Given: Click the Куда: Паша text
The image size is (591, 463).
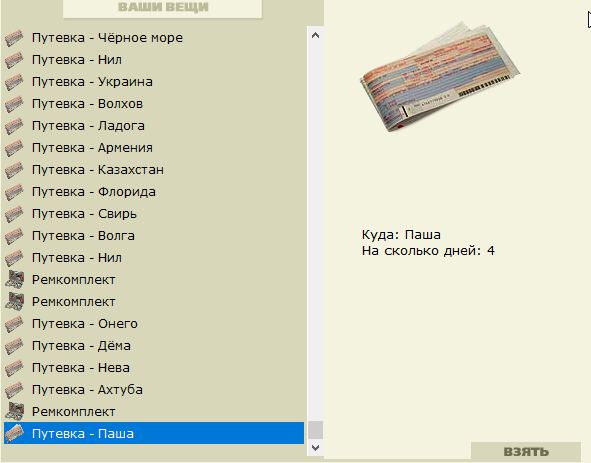Looking at the screenshot, I should tap(401, 235).
